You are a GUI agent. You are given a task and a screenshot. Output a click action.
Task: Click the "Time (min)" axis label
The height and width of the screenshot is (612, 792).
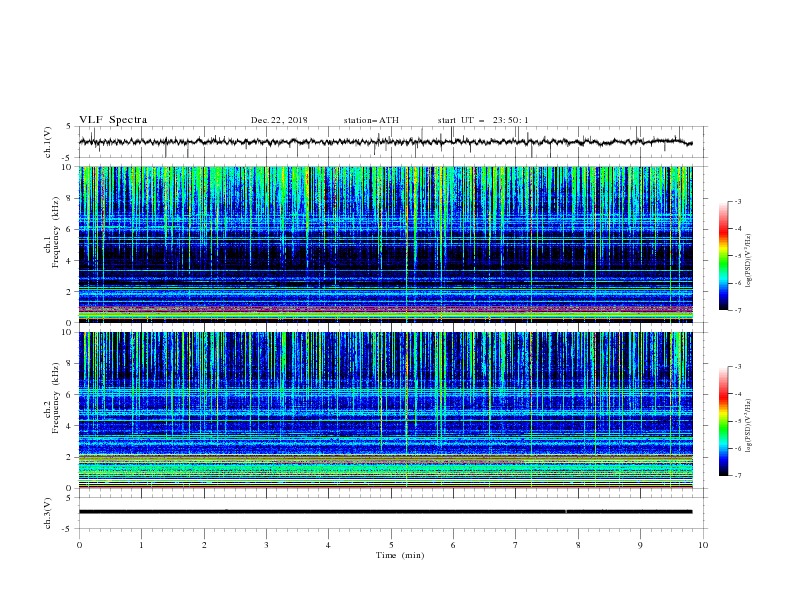[400, 555]
